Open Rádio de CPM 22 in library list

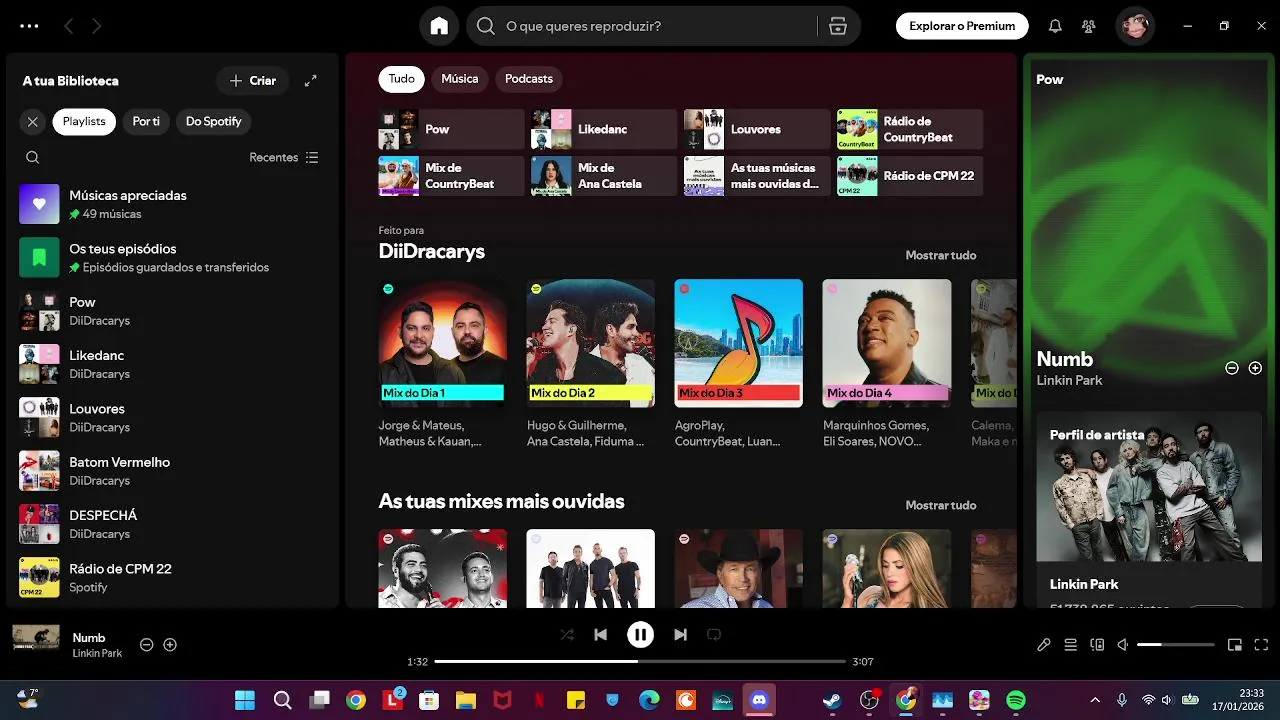point(170,577)
